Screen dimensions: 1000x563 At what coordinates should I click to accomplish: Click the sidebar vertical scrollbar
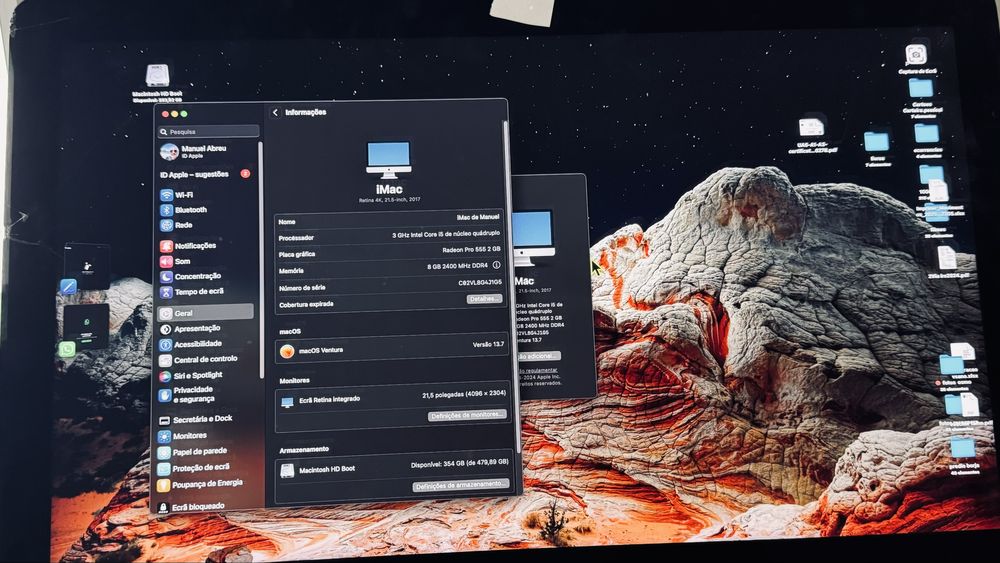point(261,258)
